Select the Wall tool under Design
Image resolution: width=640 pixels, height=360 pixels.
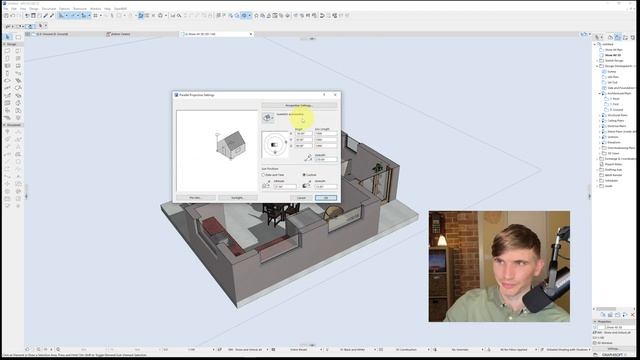(x=8, y=51)
